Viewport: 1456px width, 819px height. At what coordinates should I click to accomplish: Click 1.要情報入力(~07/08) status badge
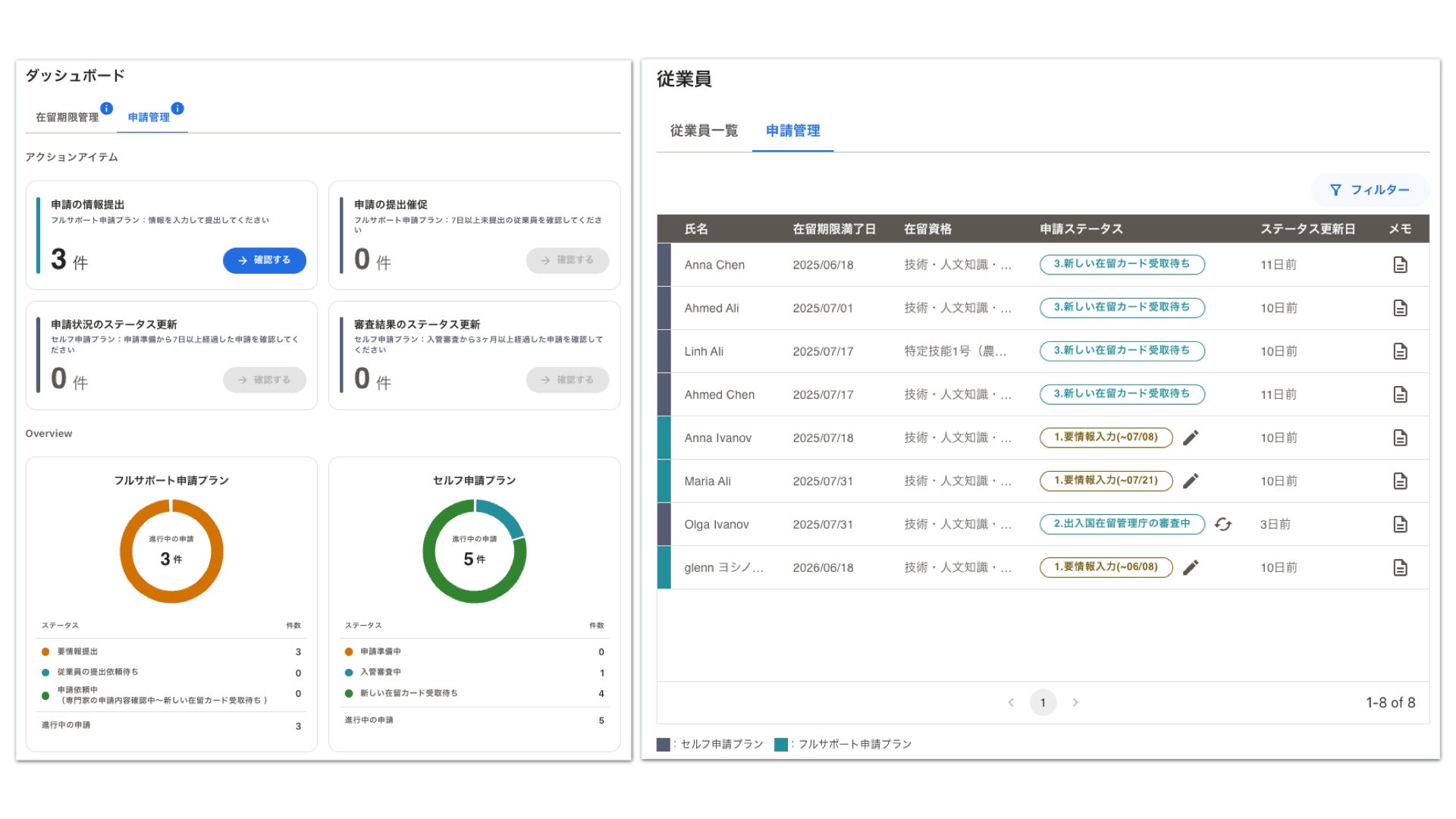click(1106, 438)
